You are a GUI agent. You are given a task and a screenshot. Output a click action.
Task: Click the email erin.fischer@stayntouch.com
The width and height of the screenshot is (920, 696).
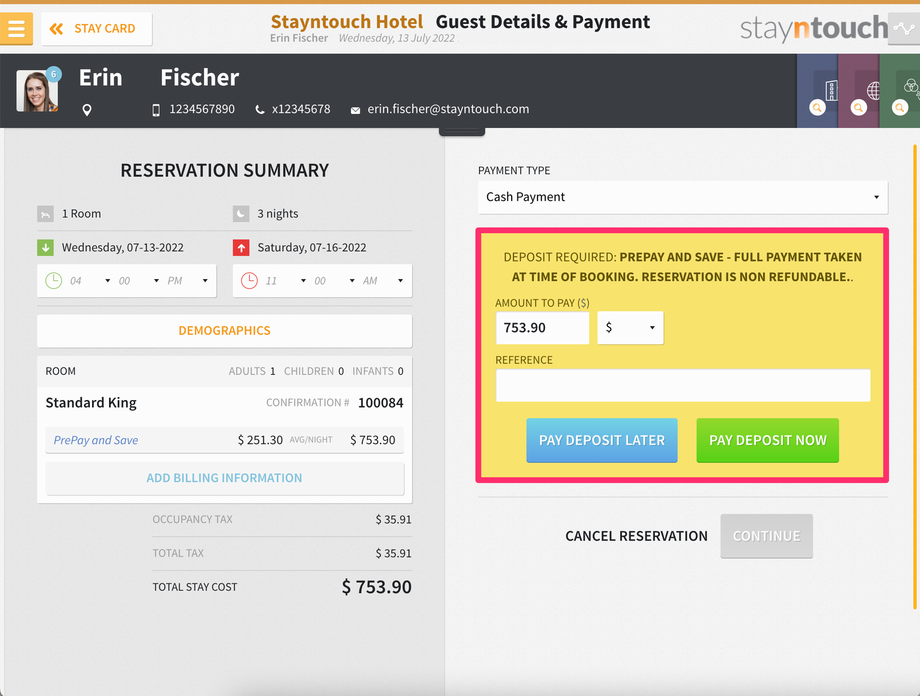[448, 110]
